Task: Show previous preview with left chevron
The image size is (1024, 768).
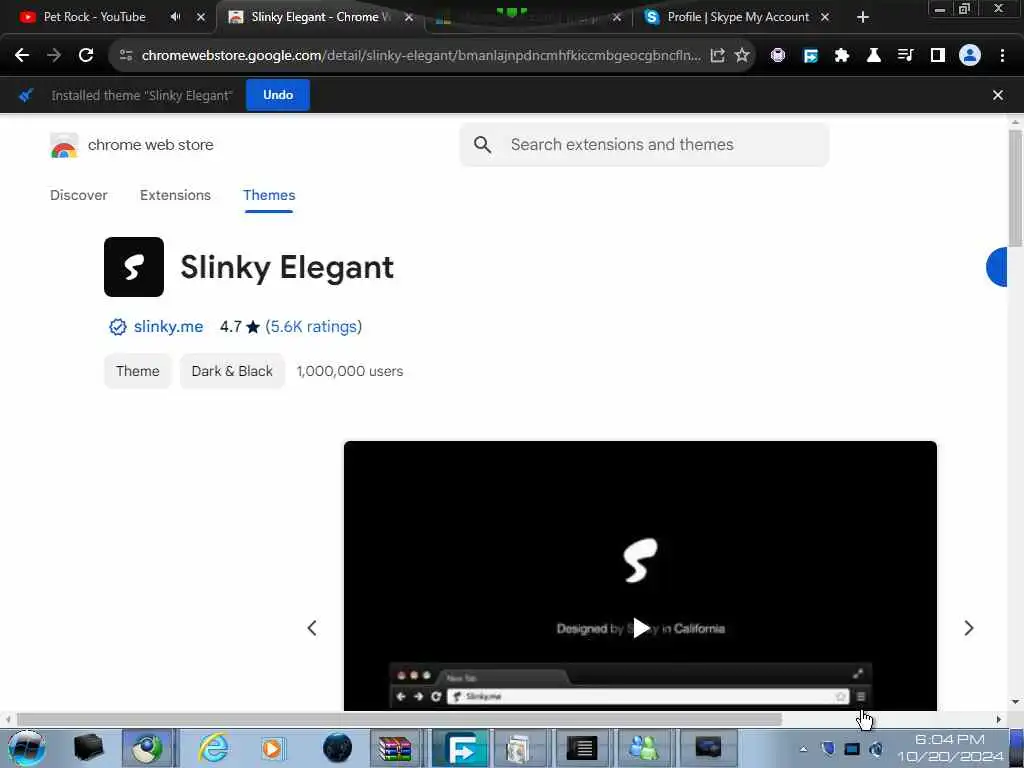Action: click(312, 628)
